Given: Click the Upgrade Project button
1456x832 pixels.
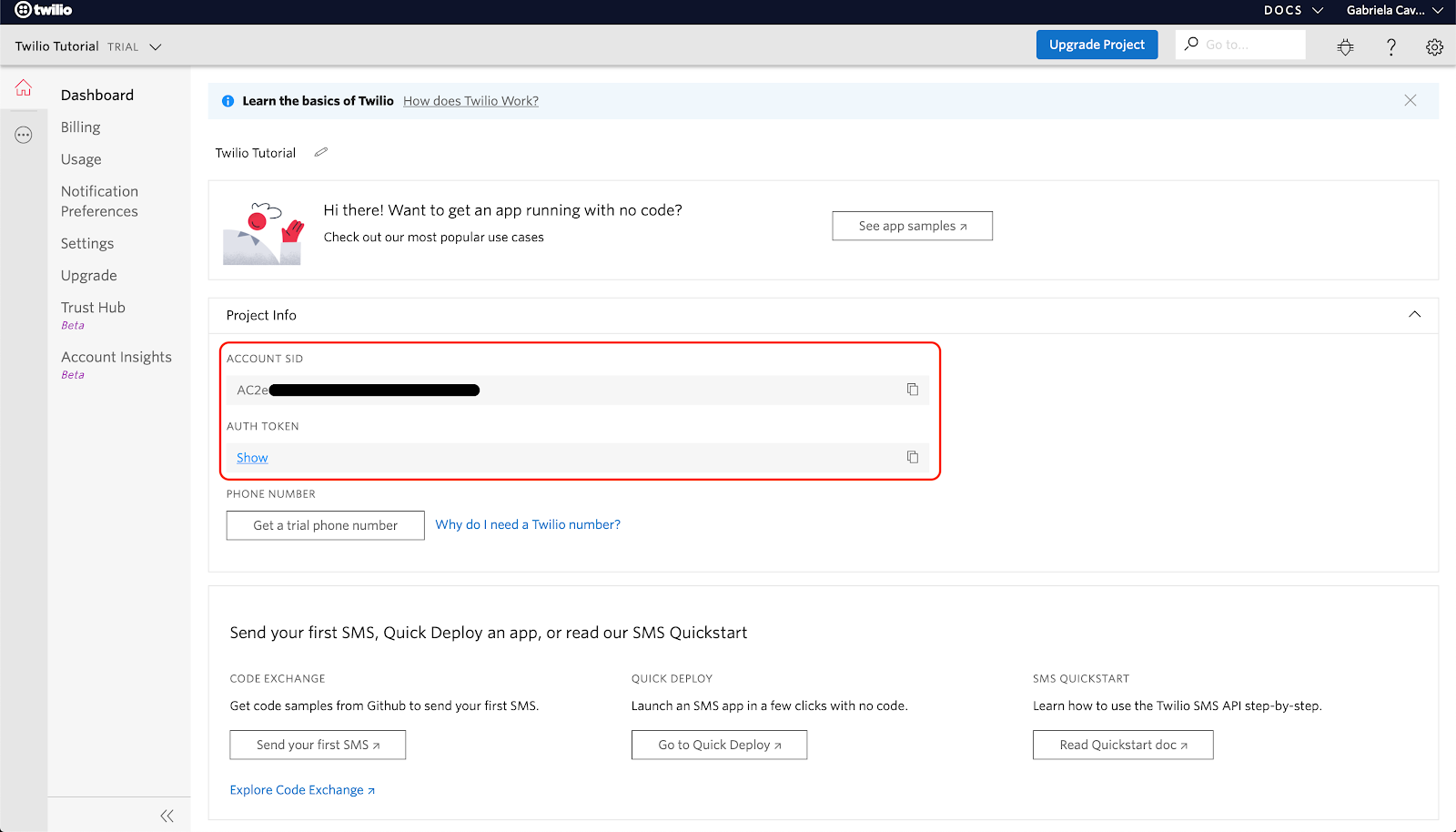Looking at the screenshot, I should tap(1097, 45).
